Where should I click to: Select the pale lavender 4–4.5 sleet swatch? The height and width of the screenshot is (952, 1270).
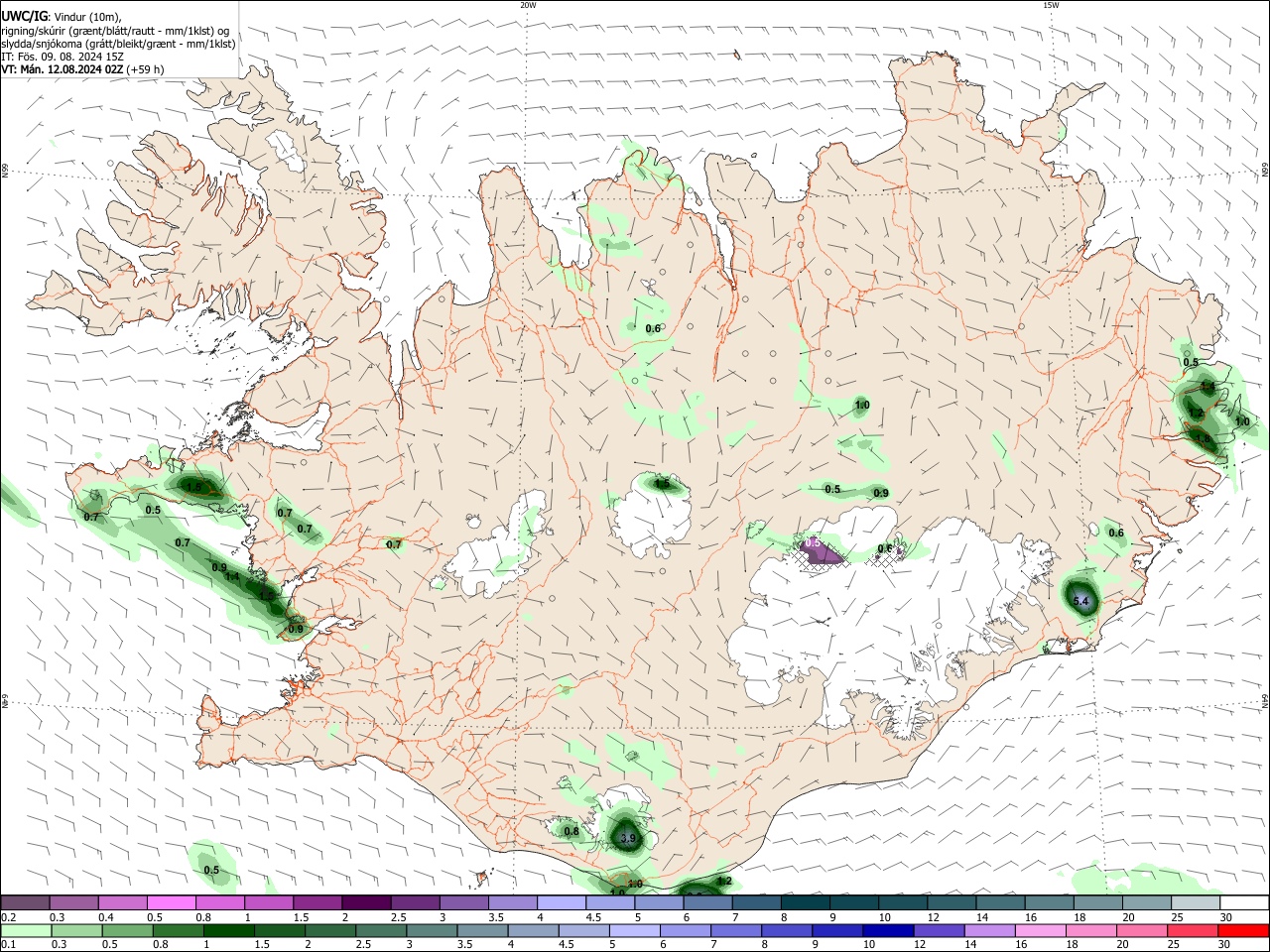point(562,902)
